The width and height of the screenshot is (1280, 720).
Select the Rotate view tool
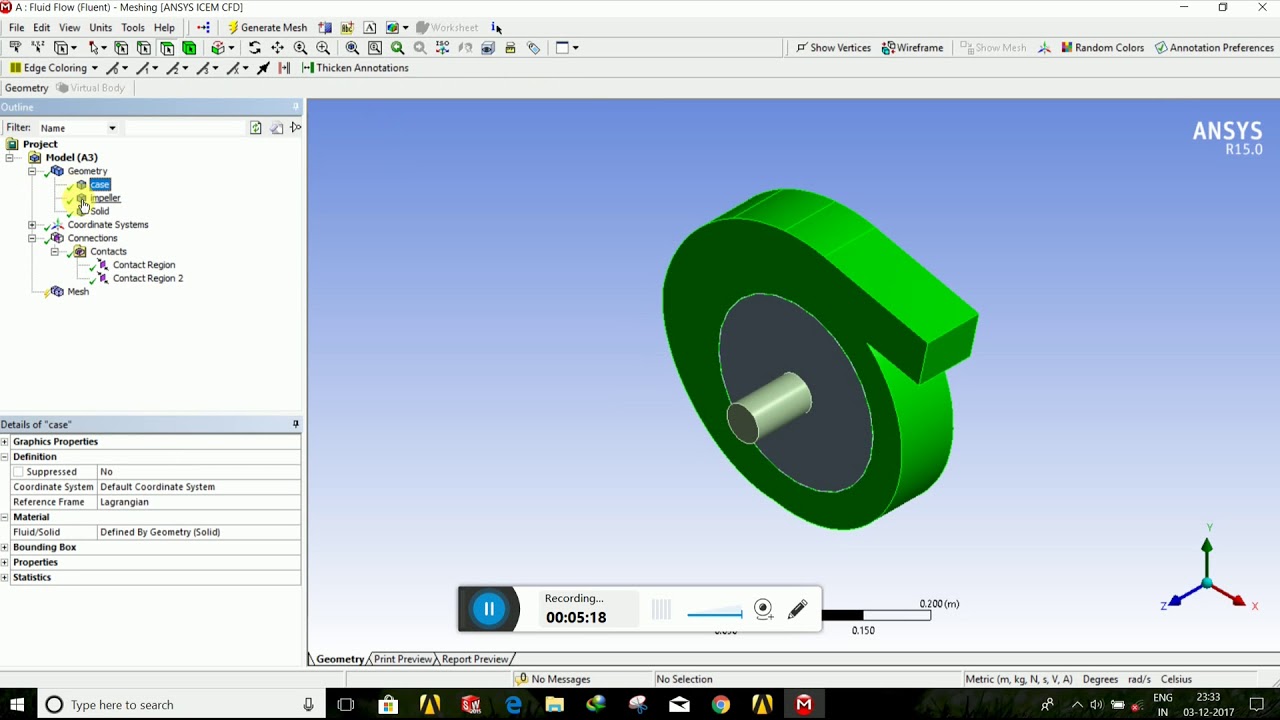pos(255,48)
